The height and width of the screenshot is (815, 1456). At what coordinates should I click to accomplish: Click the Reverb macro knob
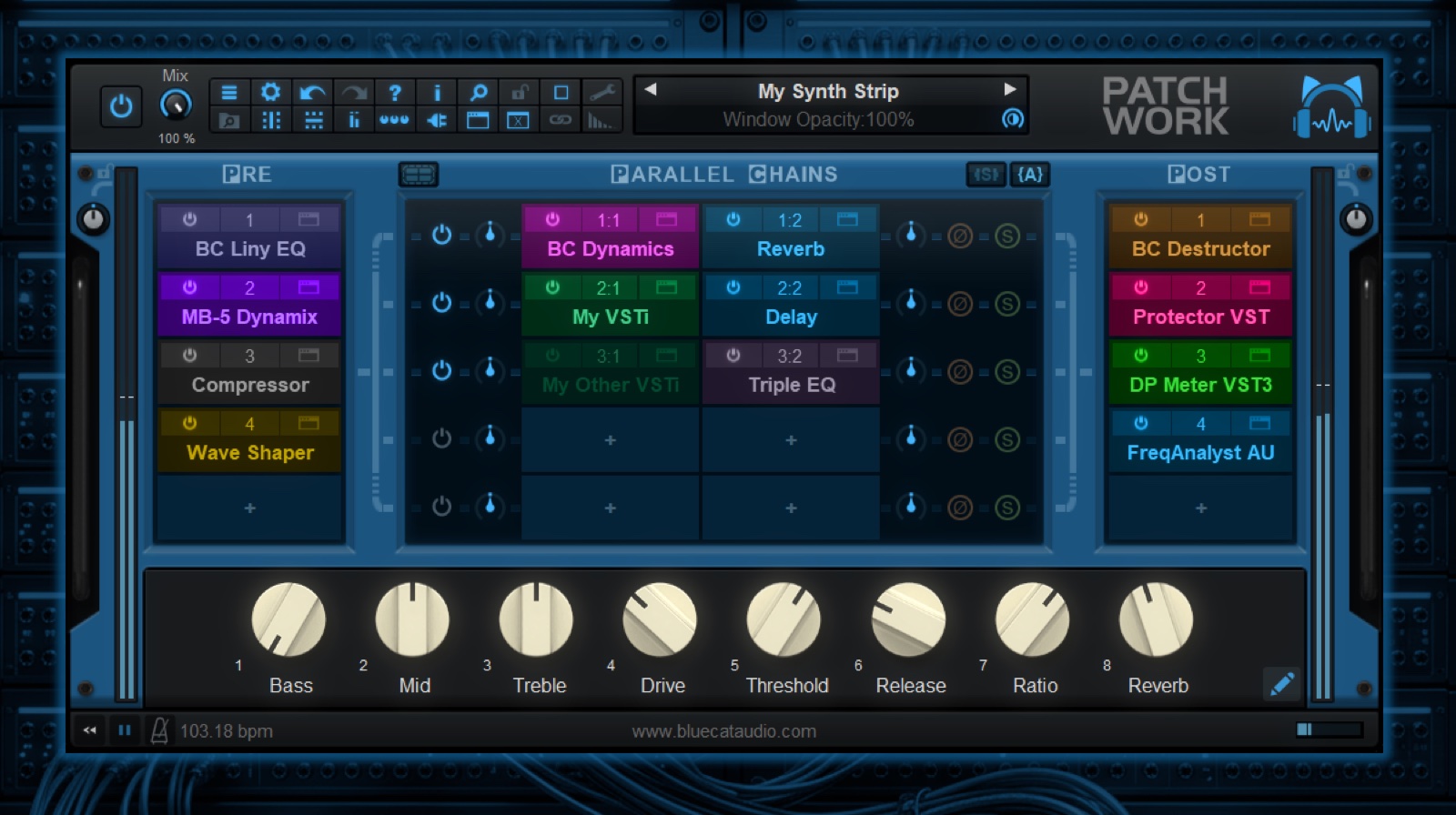1156,620
